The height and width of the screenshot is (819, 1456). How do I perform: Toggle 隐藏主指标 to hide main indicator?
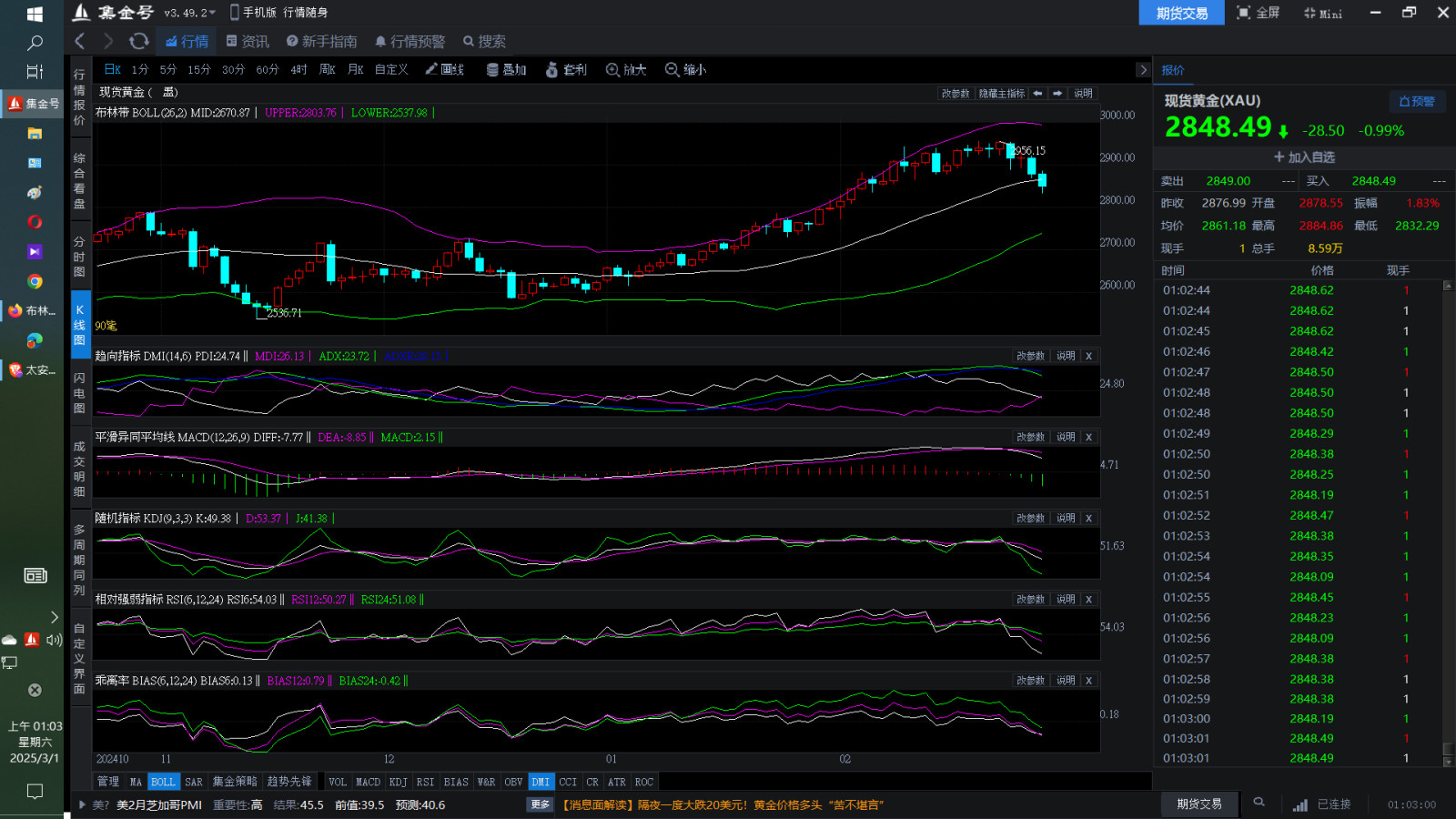point(1001,94)
